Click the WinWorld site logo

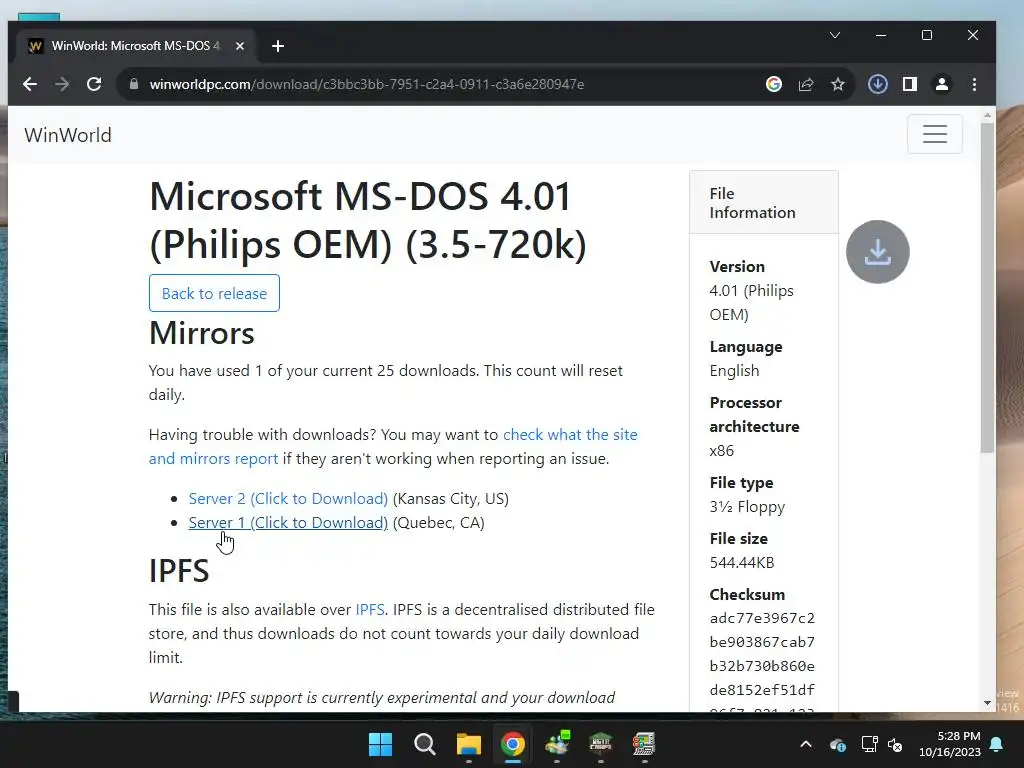click(68, 135)
